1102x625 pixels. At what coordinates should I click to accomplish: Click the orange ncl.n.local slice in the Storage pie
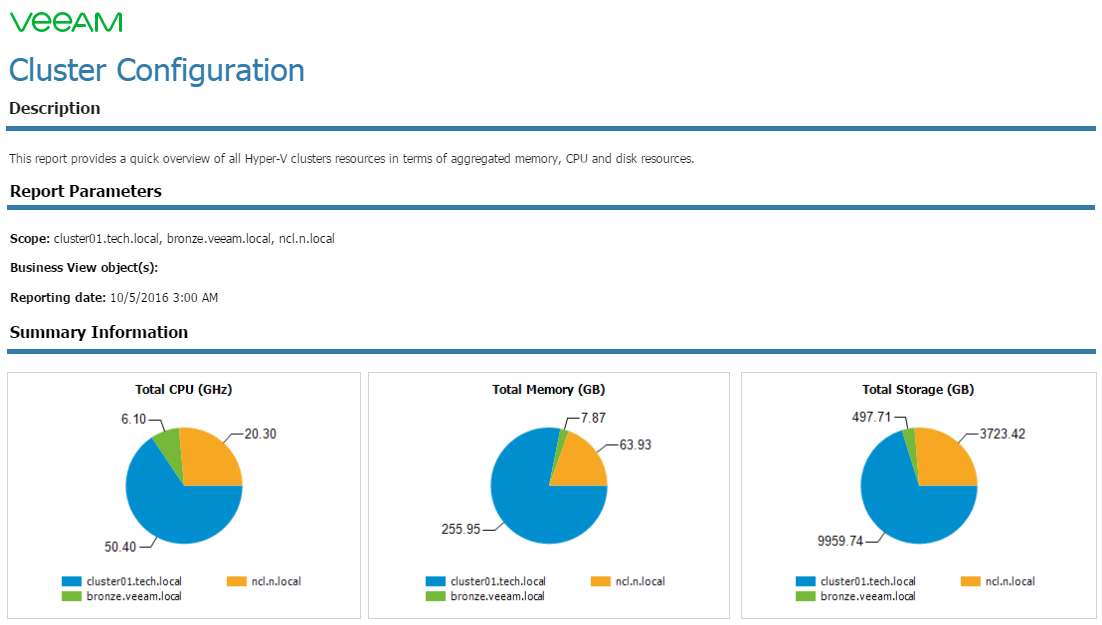coord(945,460)
